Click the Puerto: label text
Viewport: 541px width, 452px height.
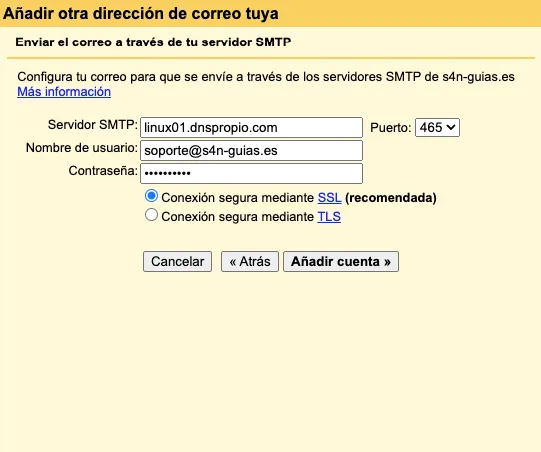(391, 128)
